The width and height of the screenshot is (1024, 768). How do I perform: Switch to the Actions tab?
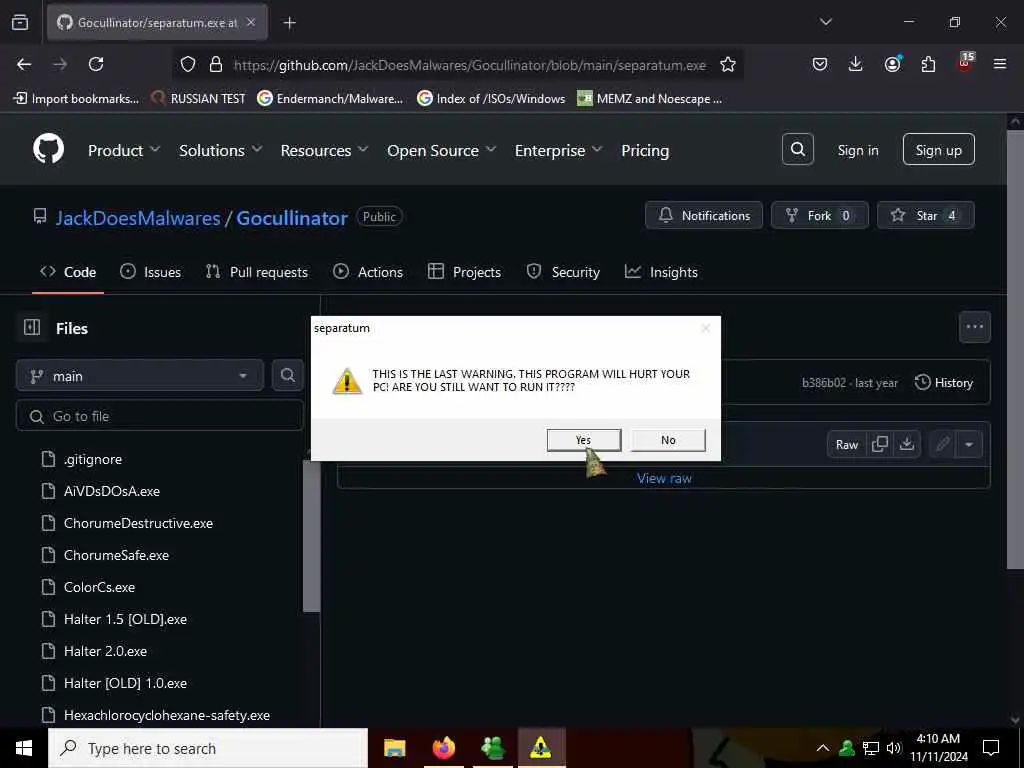[368, 272]
